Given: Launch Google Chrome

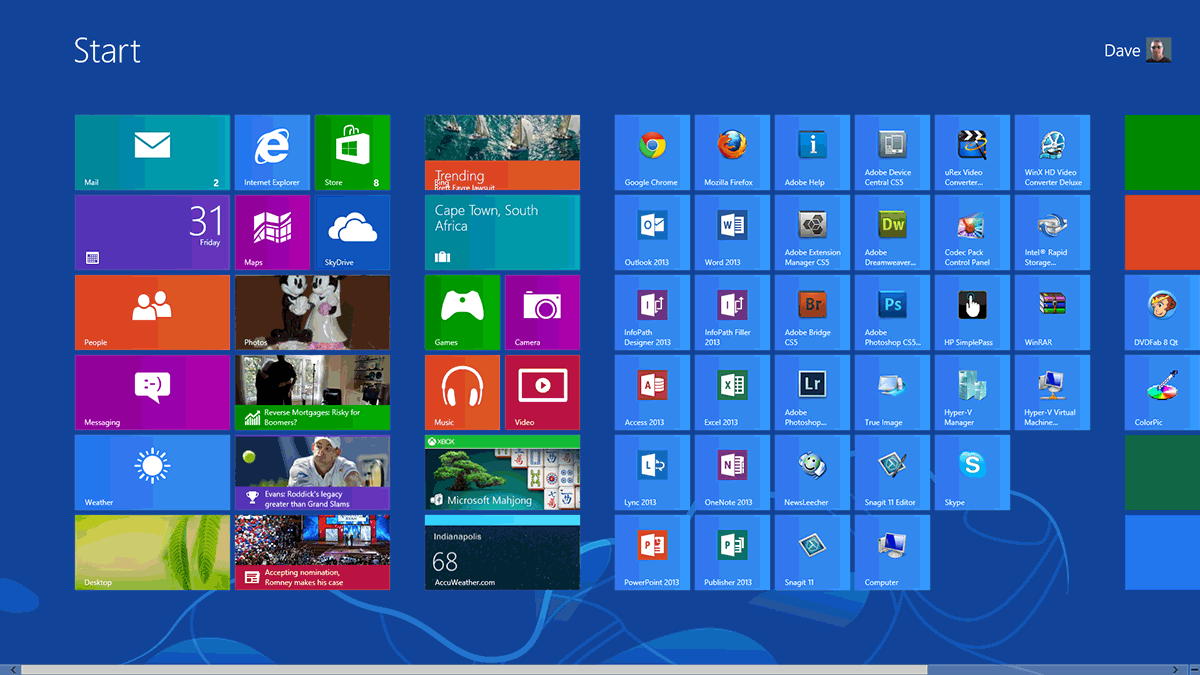Looking at the screenshot, I should (652, 152).
